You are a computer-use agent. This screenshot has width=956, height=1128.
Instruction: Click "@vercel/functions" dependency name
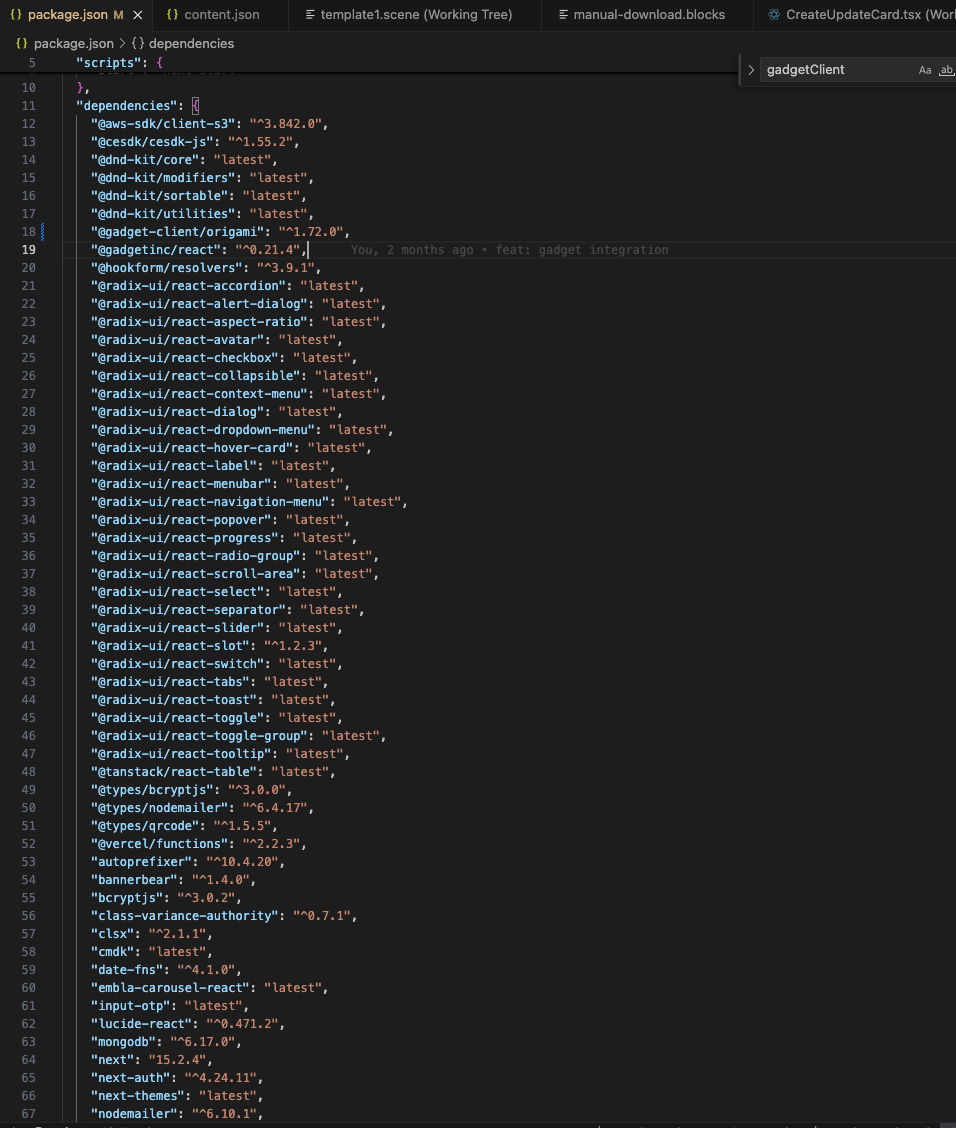tap(159, 844)
